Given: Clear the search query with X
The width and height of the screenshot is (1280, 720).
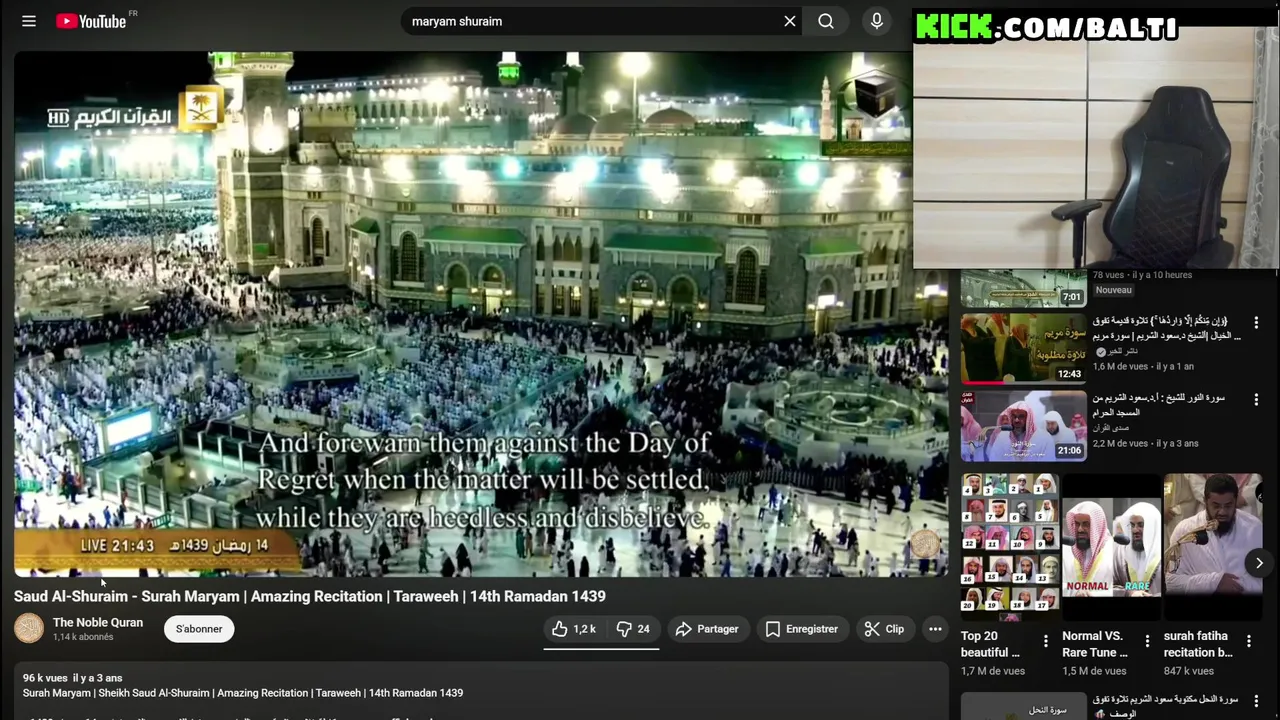Looking at the screenshot, I should coord(790,21).
